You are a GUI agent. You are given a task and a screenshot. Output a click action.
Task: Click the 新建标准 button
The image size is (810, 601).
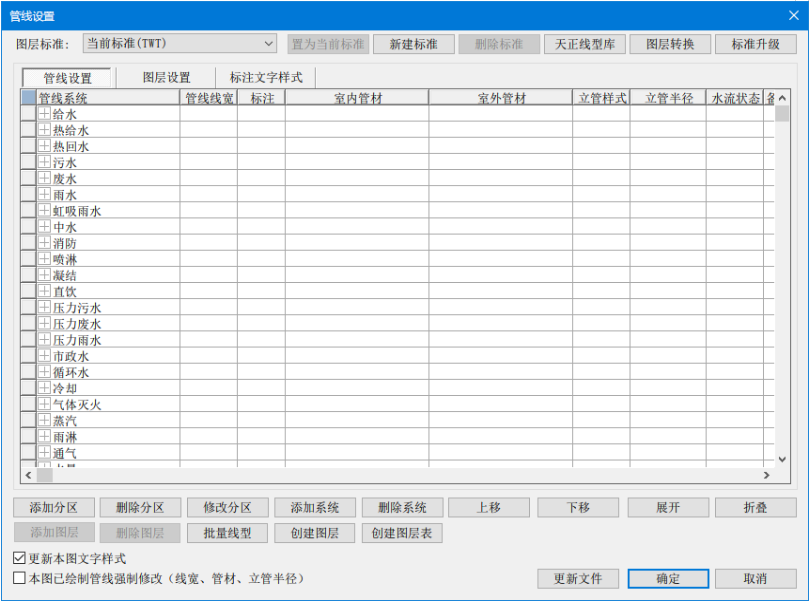point(411,43)
